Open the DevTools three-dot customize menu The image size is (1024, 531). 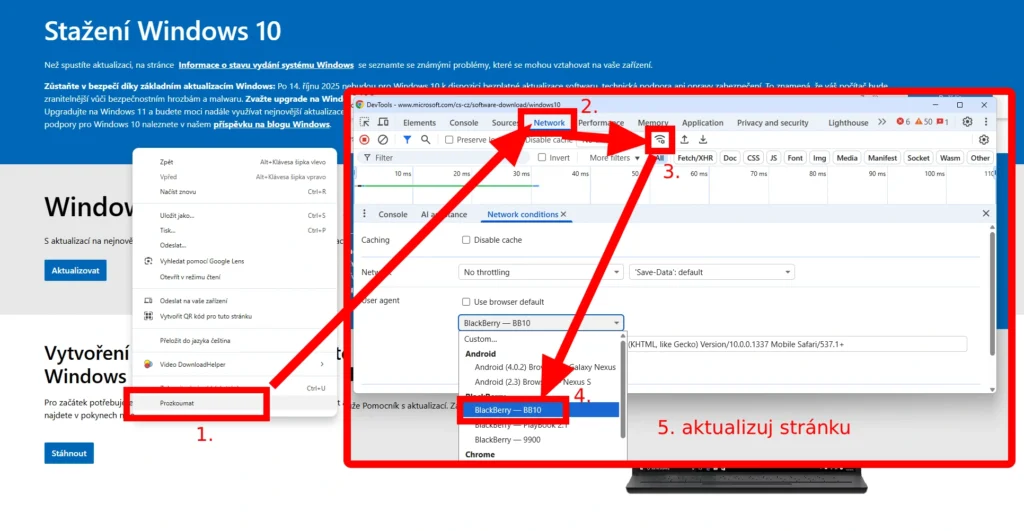986,121
